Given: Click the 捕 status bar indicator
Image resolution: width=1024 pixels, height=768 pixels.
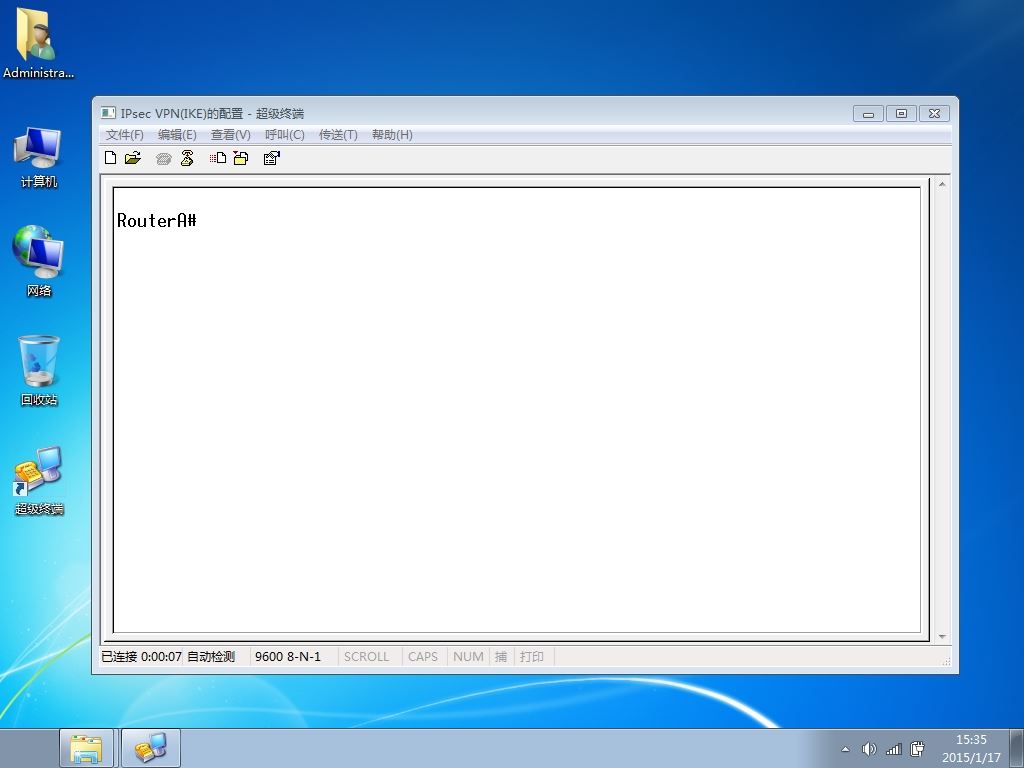Looking at the screenshot, I should (501, 656).
